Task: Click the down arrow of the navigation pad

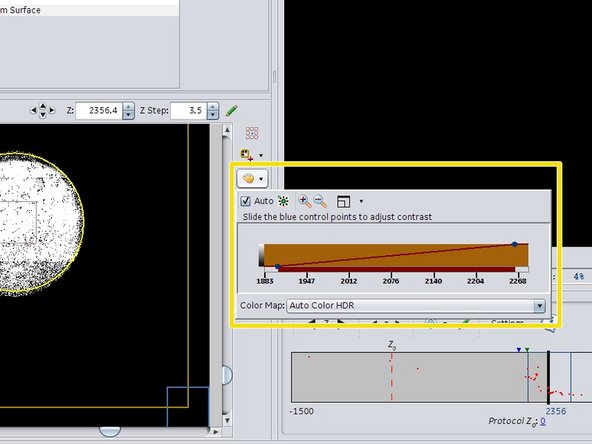Action: point(43,115)
